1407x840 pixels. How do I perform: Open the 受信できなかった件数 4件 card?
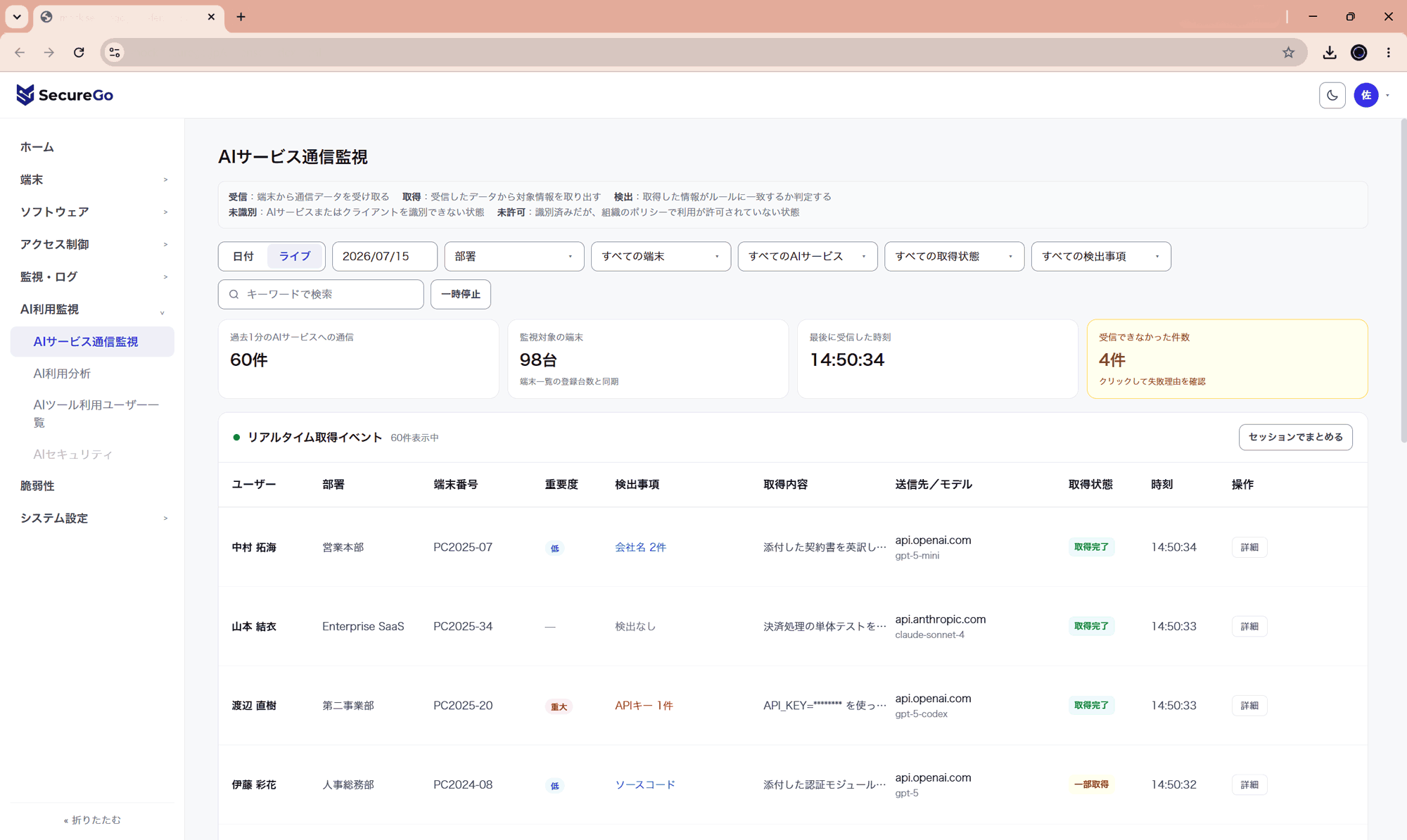click(1227, 359)
